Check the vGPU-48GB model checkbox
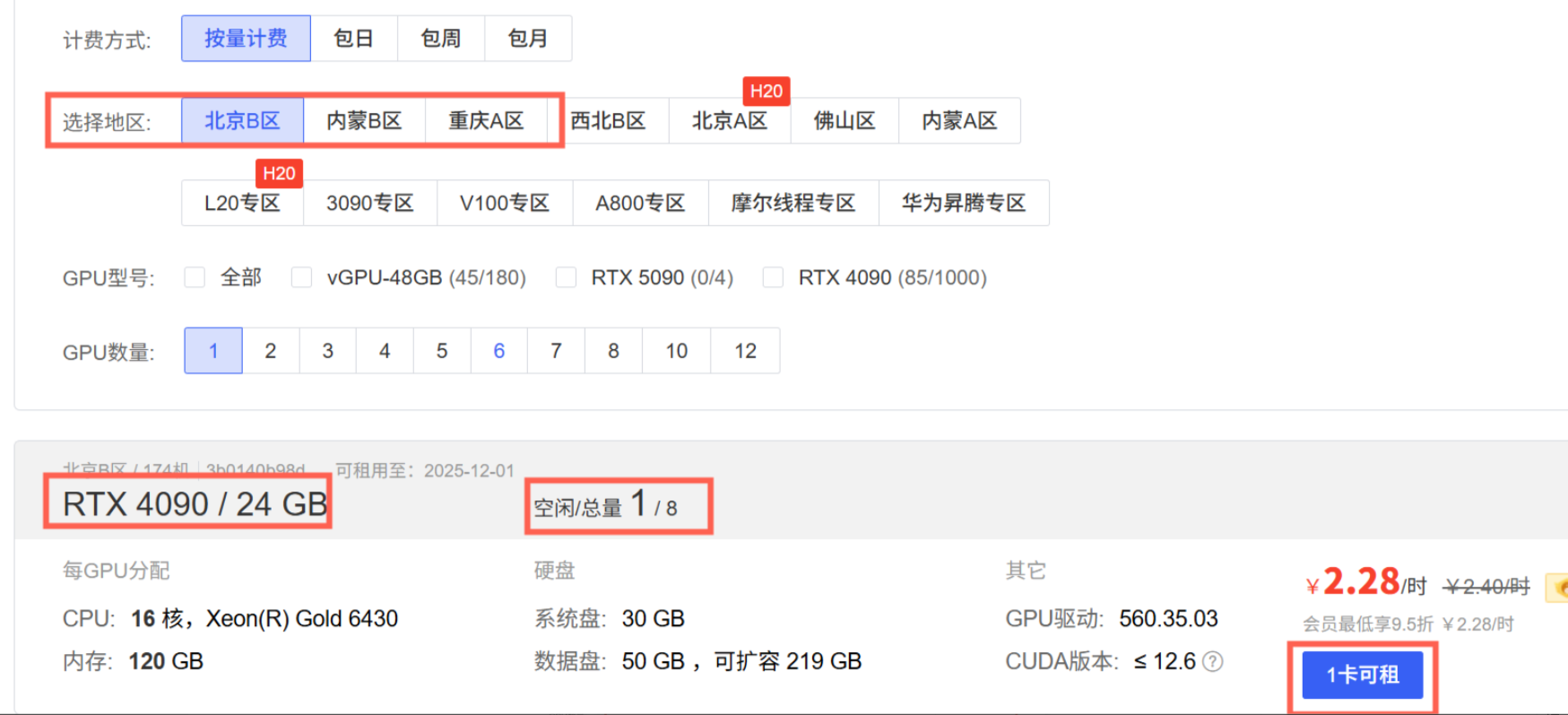1568x715 pixels. coord(302,277)
